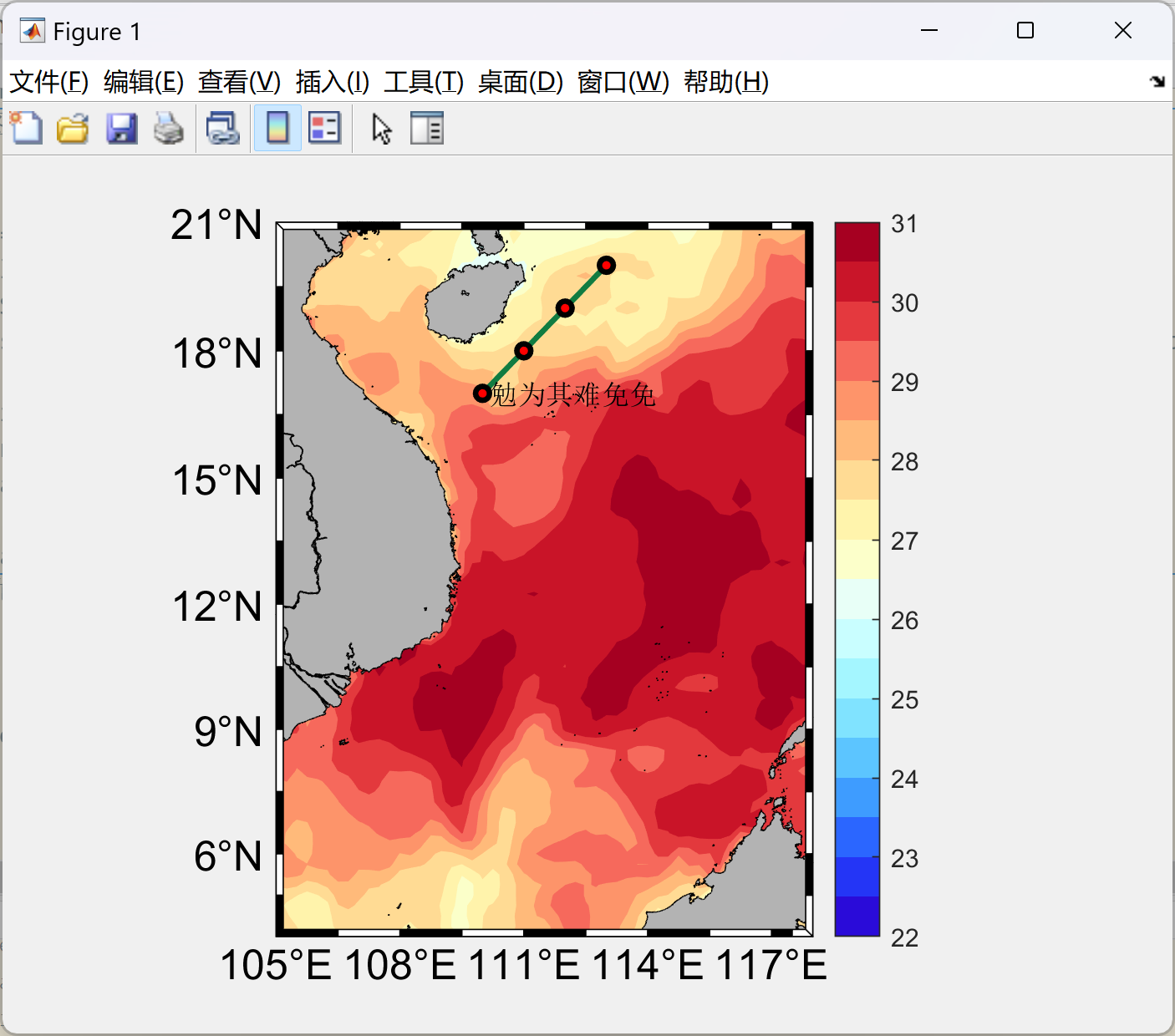Click the dark red top colorbar segment near 31
Viewport: 1175px width, 1036px height.
coord(857,242)
